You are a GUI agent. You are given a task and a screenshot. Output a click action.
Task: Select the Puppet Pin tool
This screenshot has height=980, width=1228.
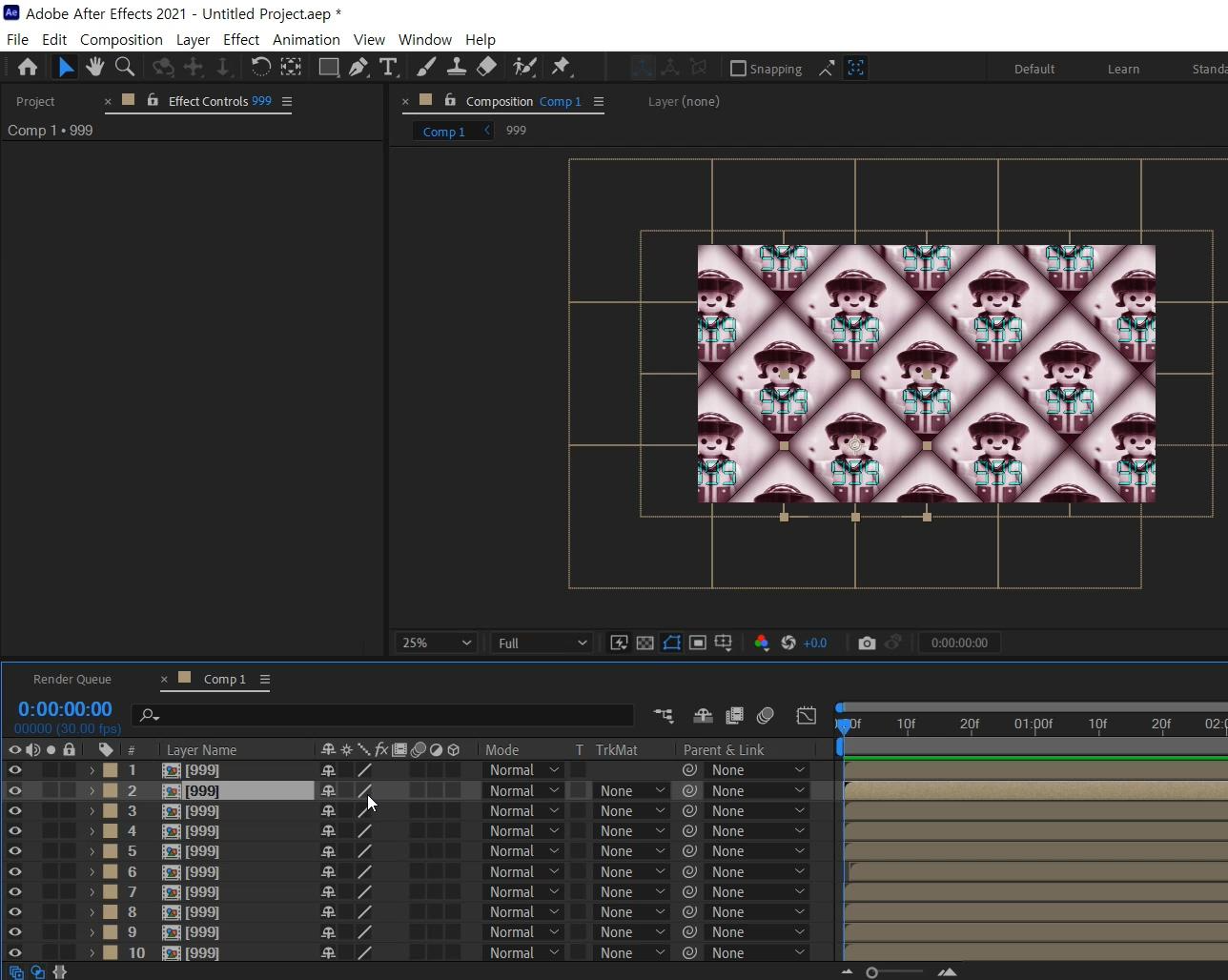(x=562, y=67)
